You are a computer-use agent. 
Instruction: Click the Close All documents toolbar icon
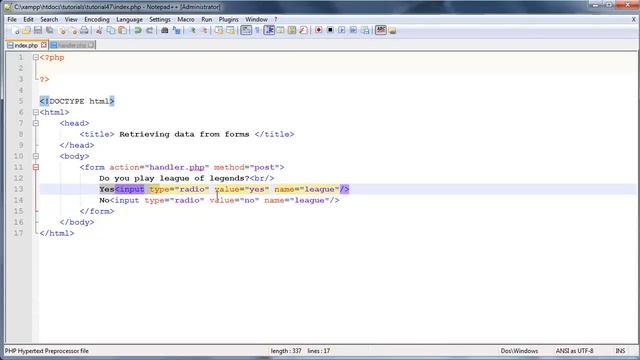tap(73, 31)
